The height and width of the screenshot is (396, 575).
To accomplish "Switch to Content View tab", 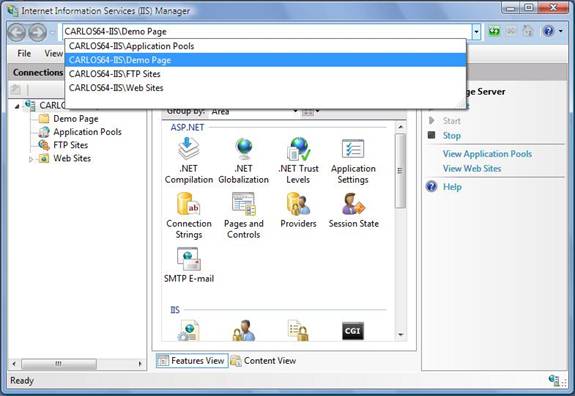I will click(263, 361).
